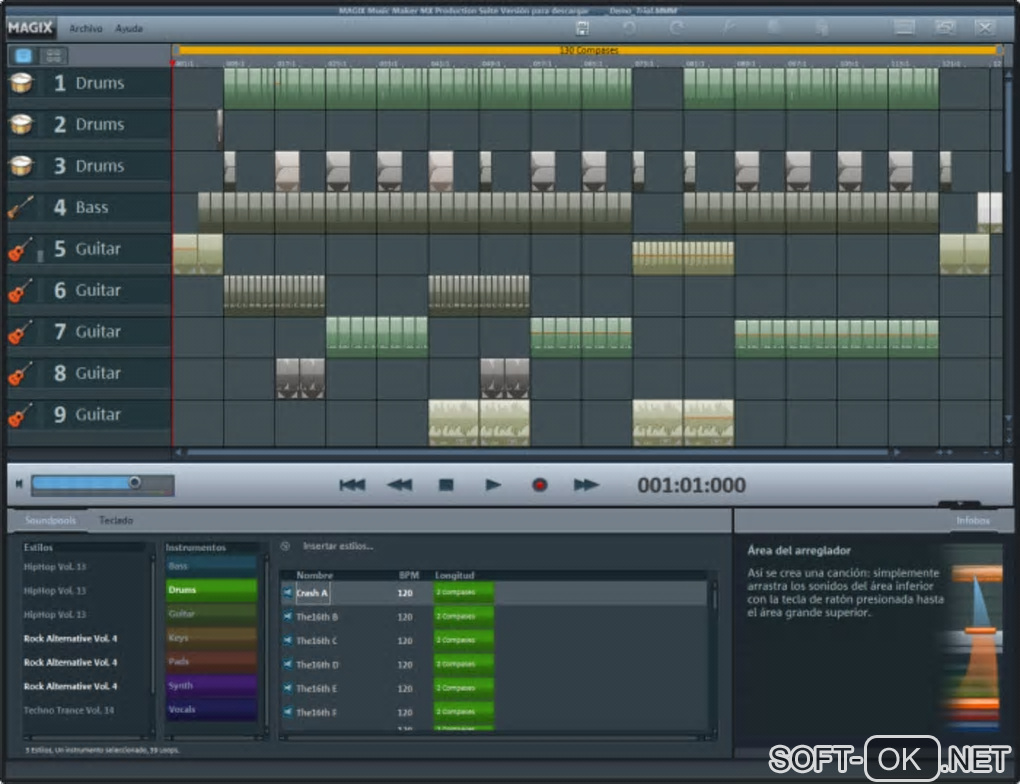This screenshot has width=1020, height=784.
Task: Open the Infobox tab
Action: click(x=973, y=520)
